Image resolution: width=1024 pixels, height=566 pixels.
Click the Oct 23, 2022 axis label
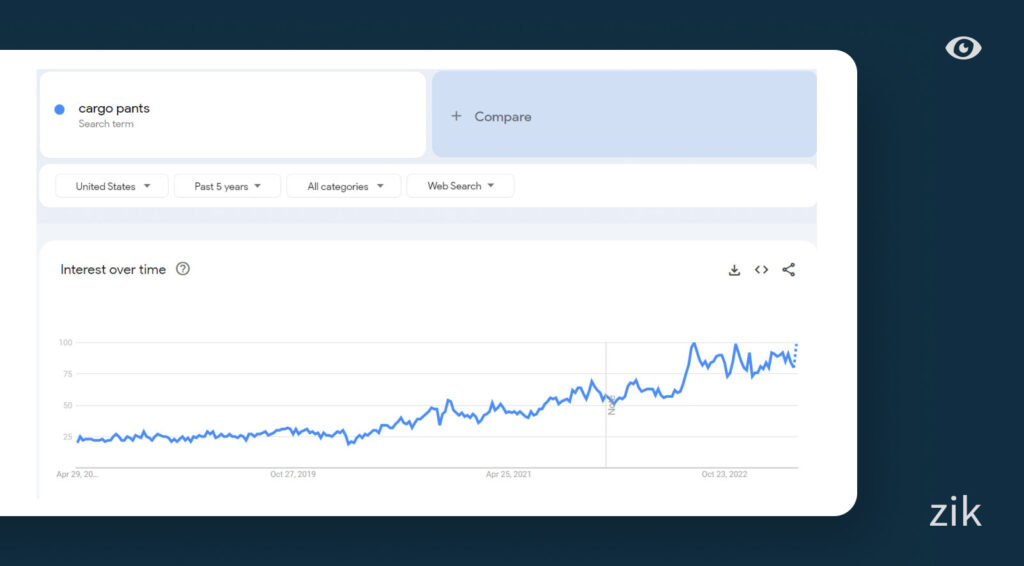(724, 474)
